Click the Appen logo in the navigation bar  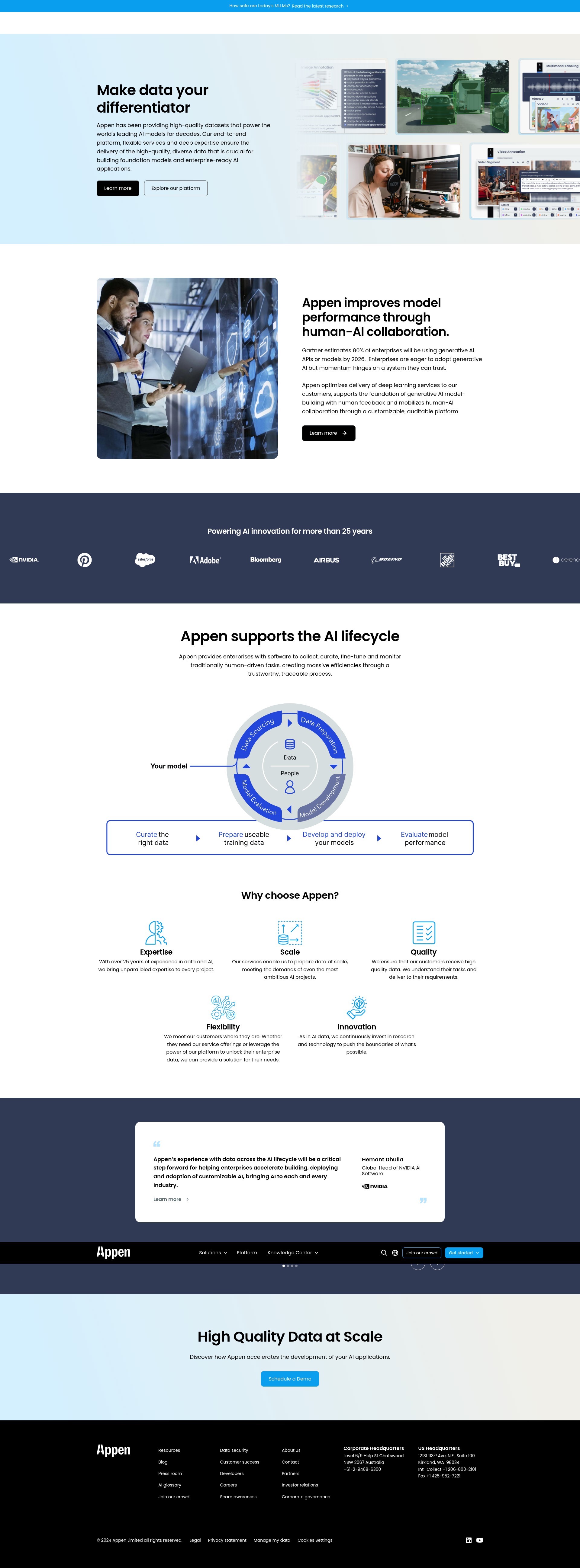click(x=113, y=1252)
